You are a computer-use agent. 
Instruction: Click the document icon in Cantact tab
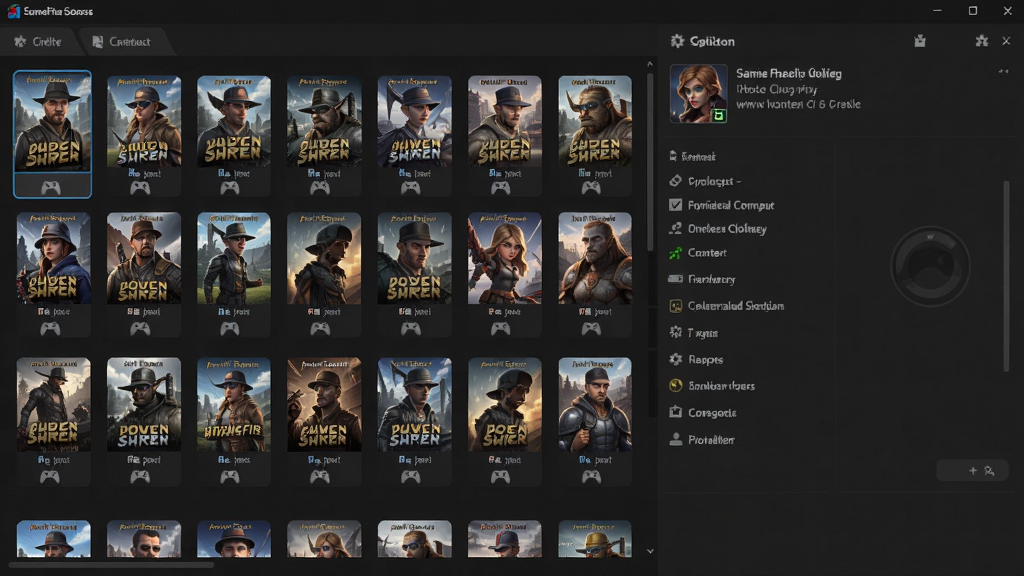tap(97, 42)
